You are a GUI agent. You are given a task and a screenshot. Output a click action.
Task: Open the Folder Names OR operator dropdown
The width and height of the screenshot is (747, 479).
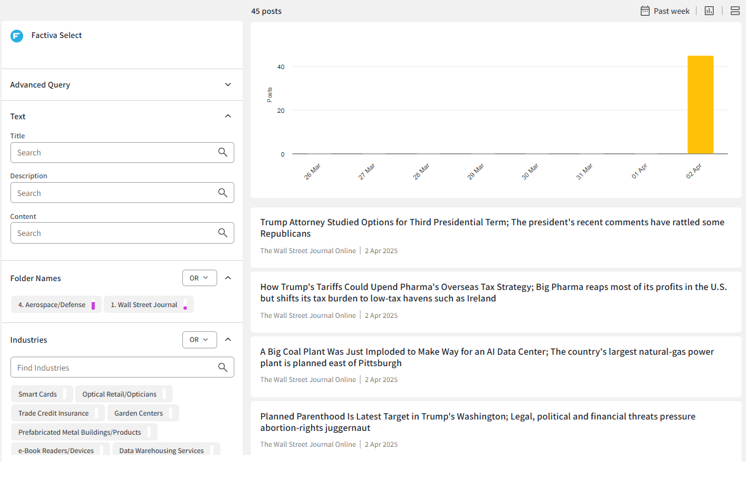pyautogui.click(x=199, y=278)
